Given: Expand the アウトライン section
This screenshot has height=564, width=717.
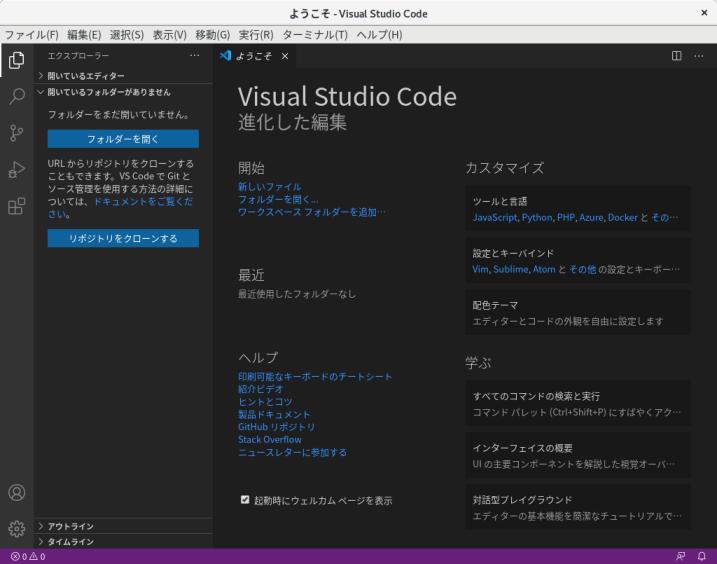Looking at the screenshot, I should tap(123, 526).
